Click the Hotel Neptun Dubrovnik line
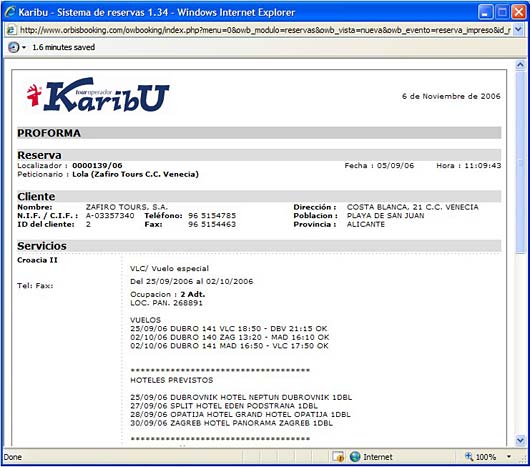Image resolution: width=530 pixels, height=467 pixels. (241, 397)
